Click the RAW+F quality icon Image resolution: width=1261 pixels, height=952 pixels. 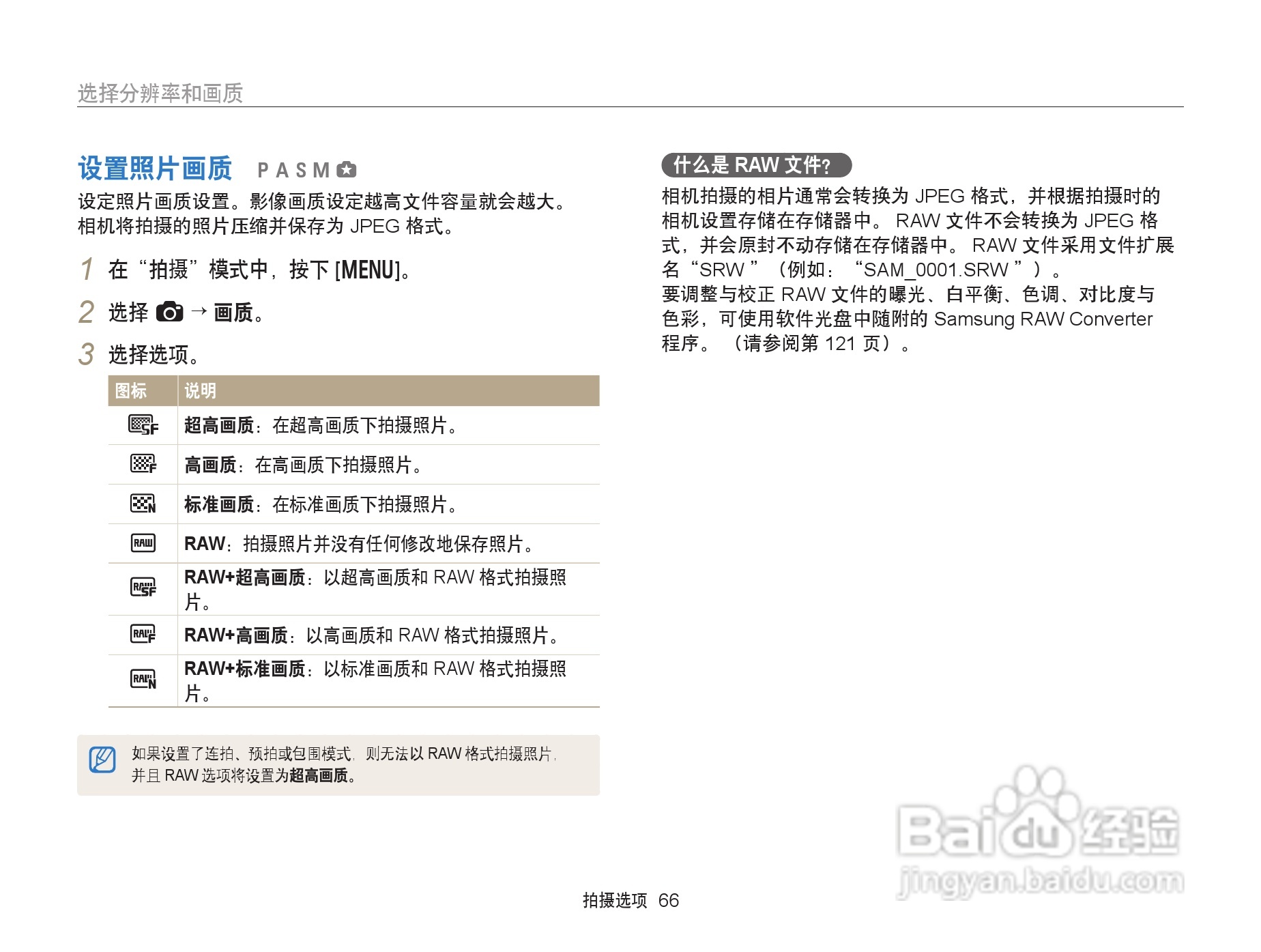pos(143,635)
